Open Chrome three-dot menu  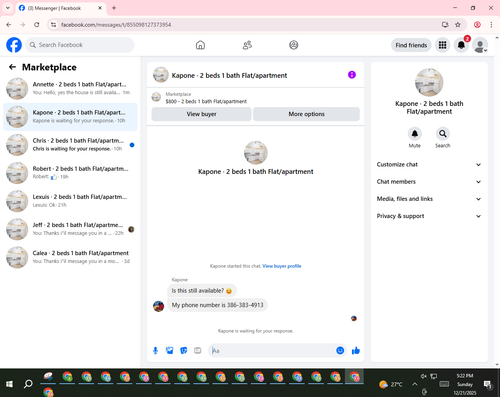tap(491, 25)
